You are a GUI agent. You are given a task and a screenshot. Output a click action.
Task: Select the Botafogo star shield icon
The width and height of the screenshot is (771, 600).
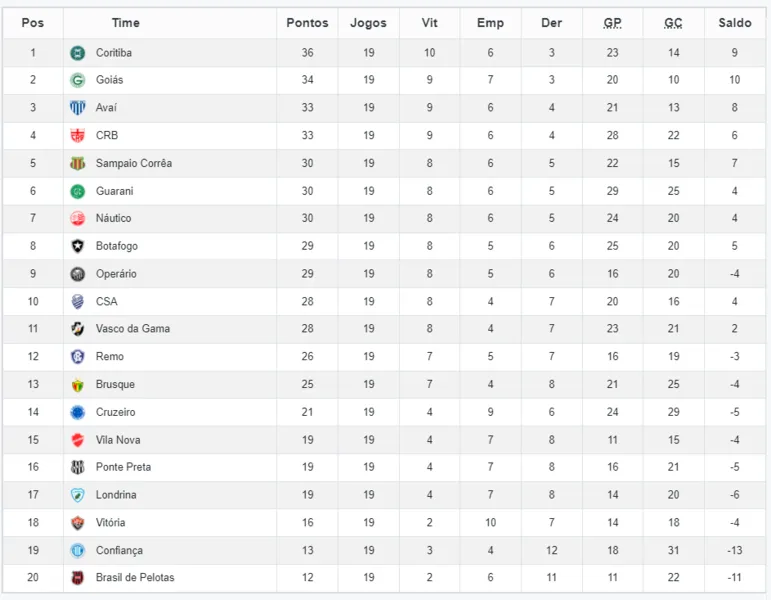(x=78, y=246)
